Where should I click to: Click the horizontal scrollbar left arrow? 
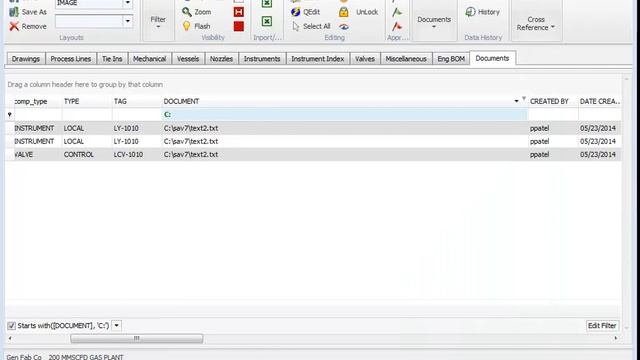click(x=10, y=338)
